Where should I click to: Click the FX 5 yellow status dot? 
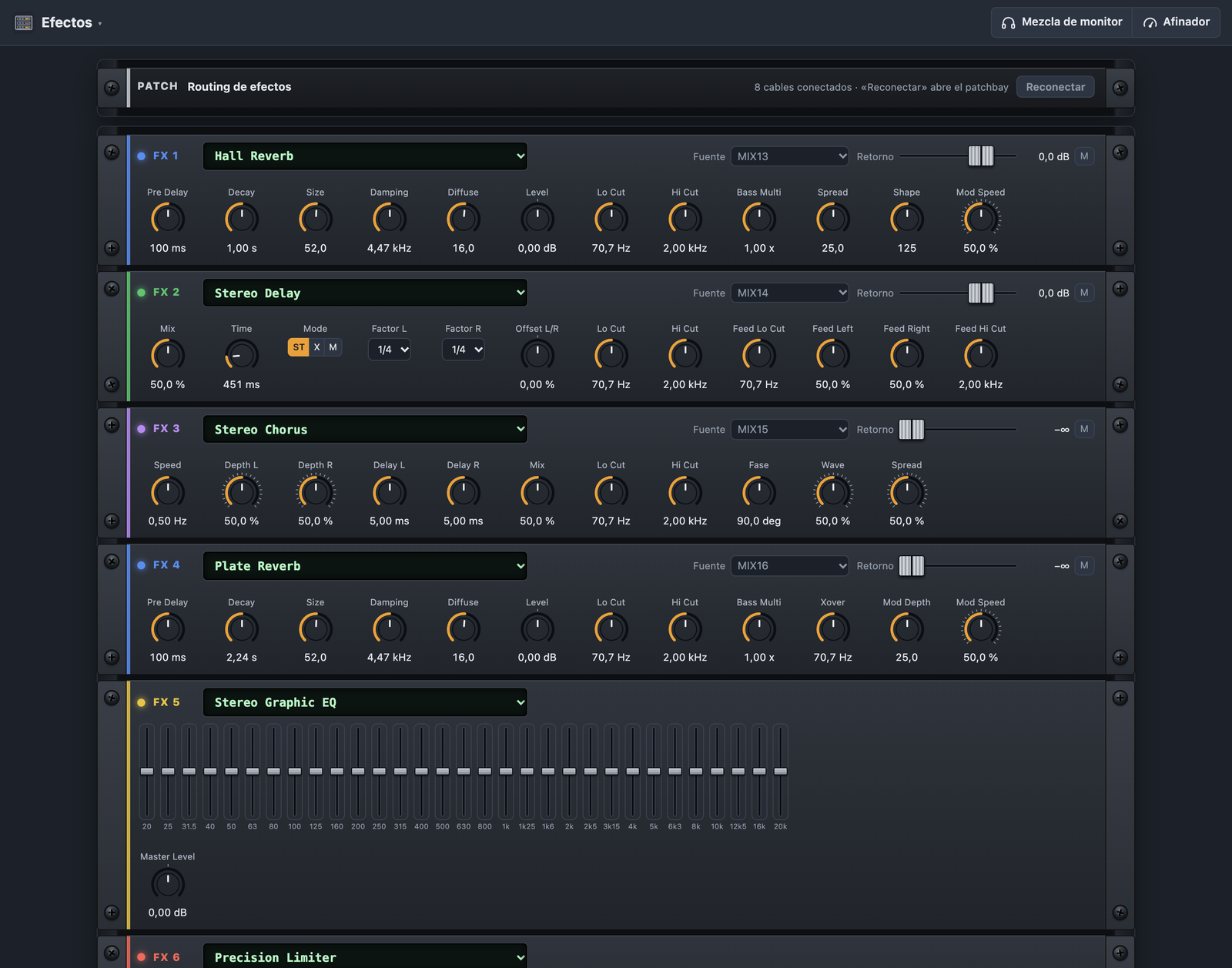pos(141,702)
